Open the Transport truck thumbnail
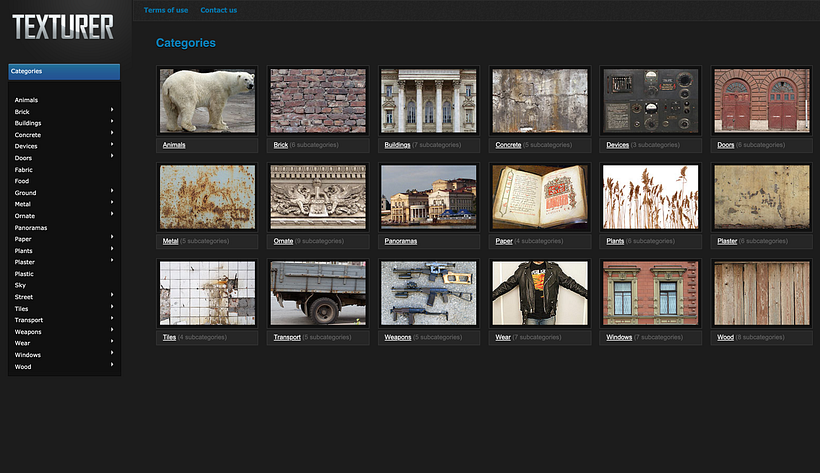The width and height of the screenshot is (820, 473). click(318, 293)
